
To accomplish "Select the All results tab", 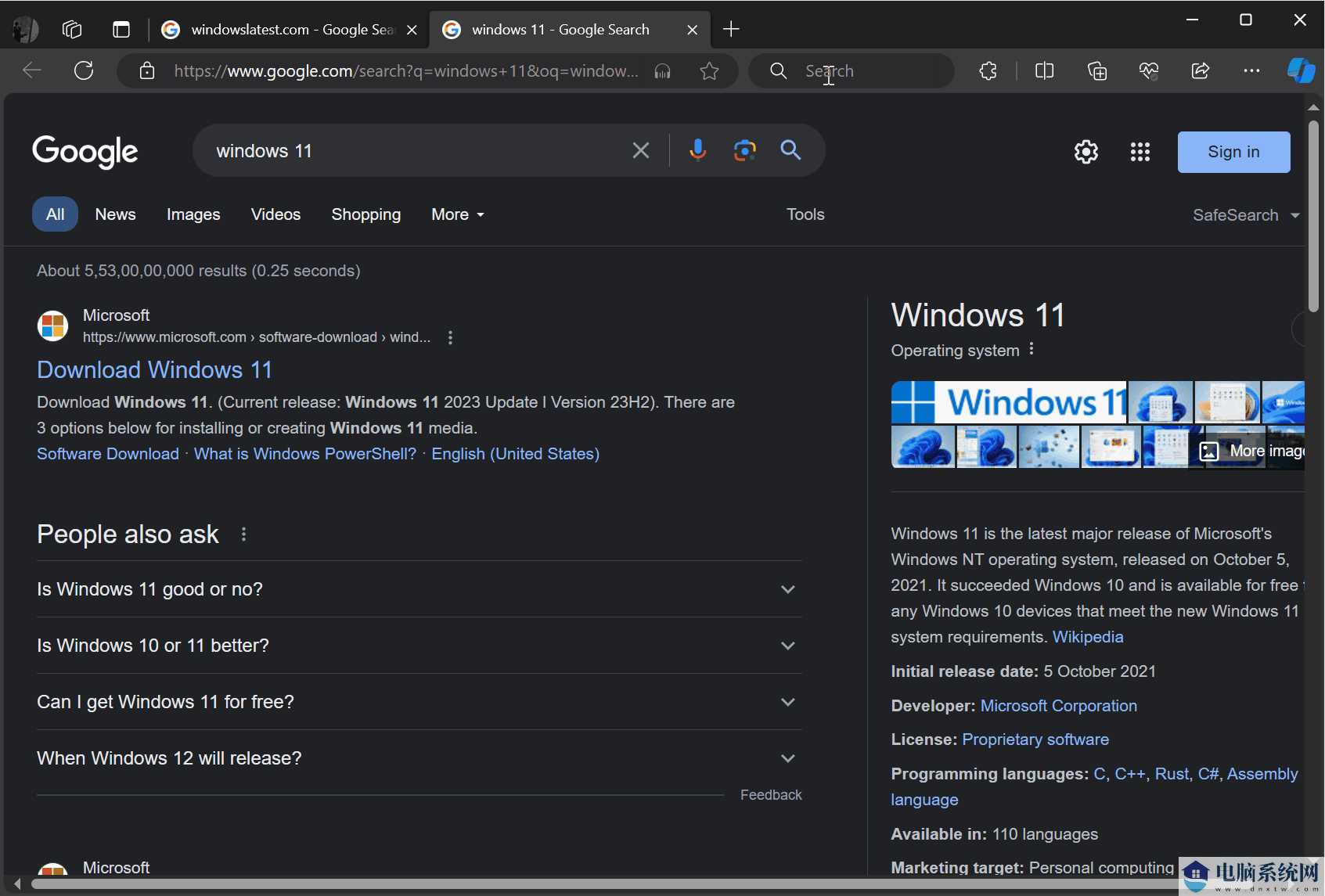I will [x=55, y=214].
